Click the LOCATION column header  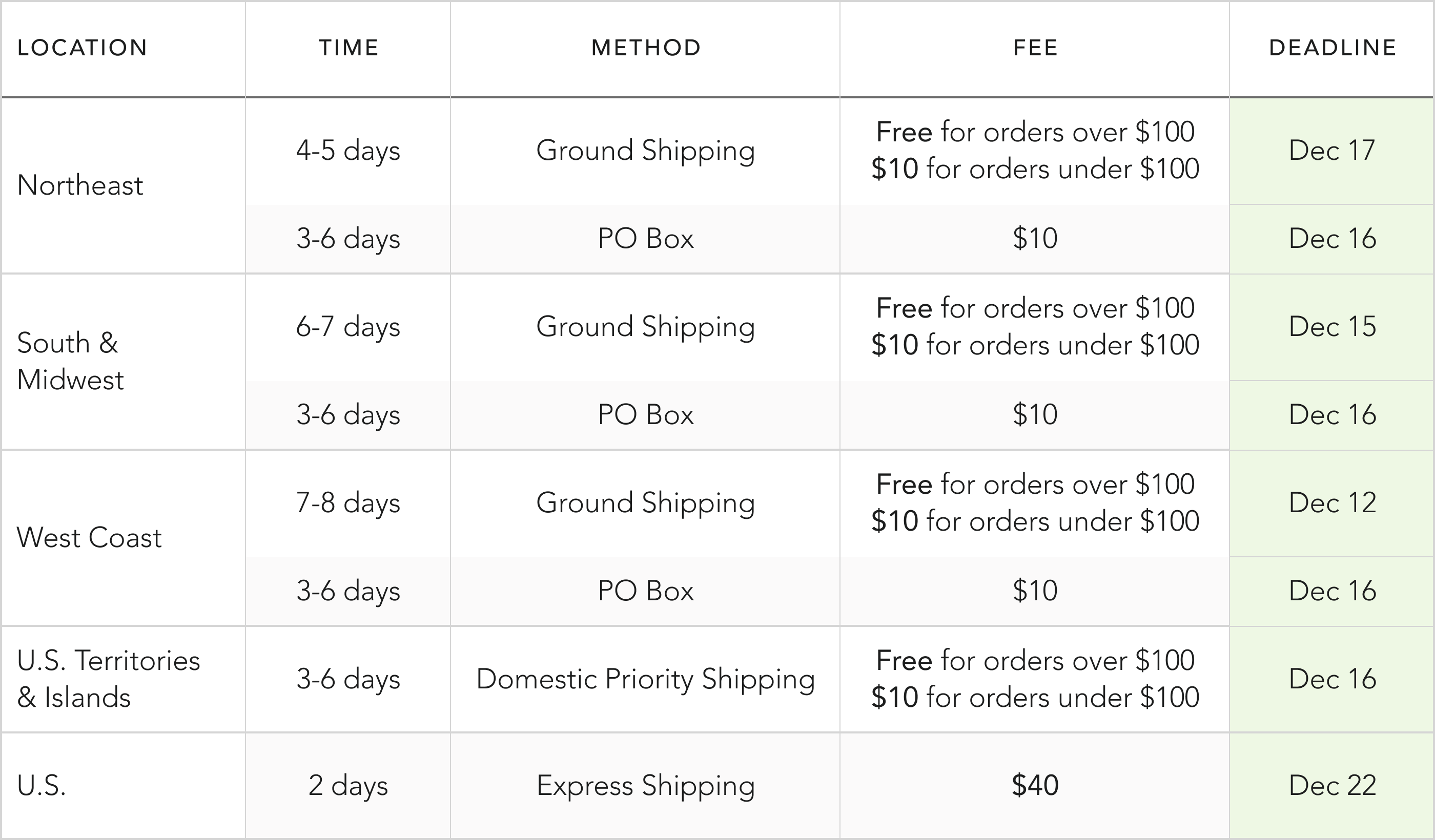[83, 48]
